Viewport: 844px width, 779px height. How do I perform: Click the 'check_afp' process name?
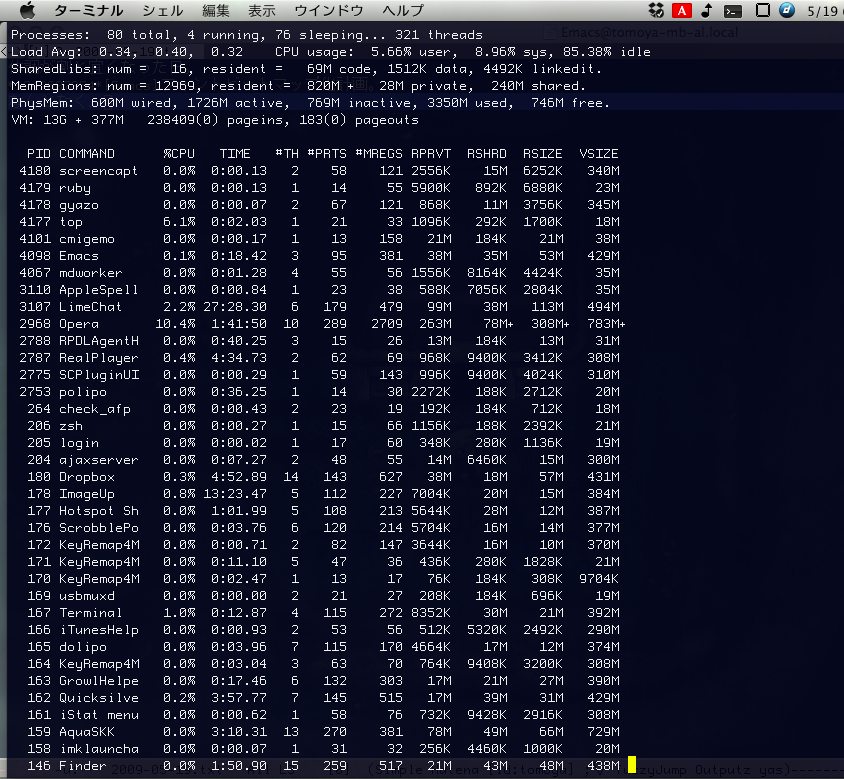(95, 409)
